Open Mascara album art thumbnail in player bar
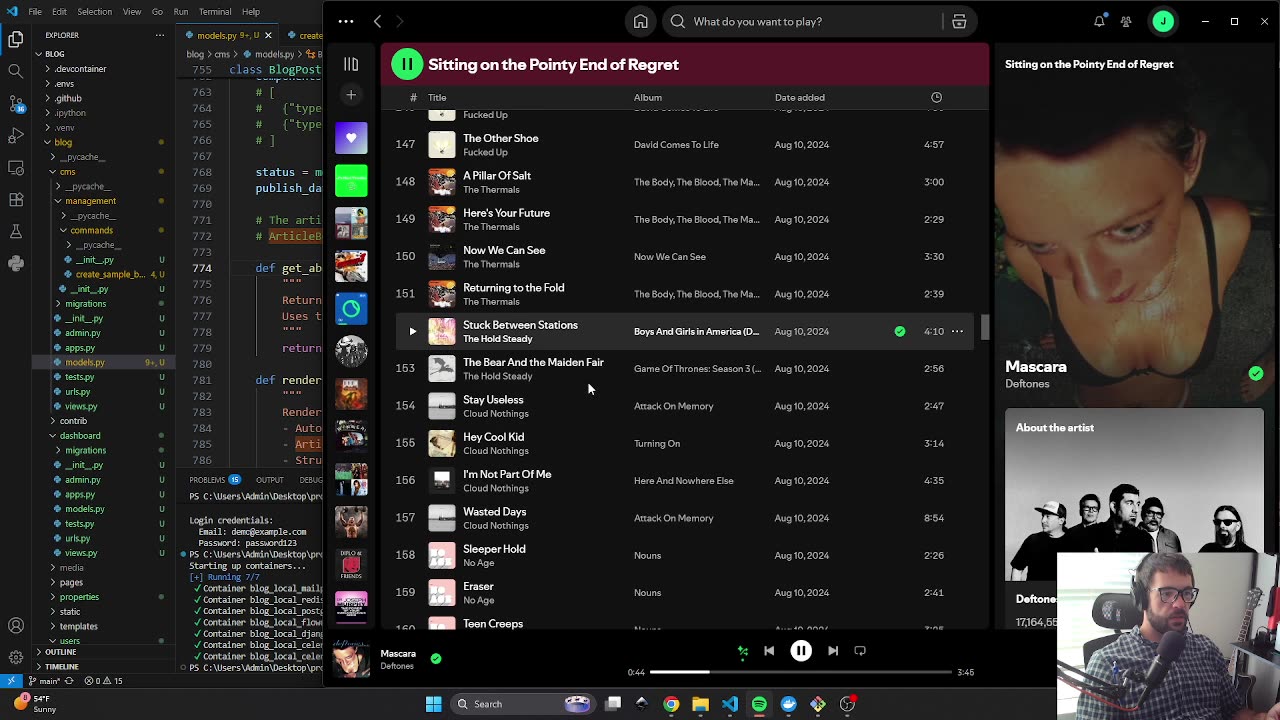The width and height of the screenshot is (1280, 720). 351,658
